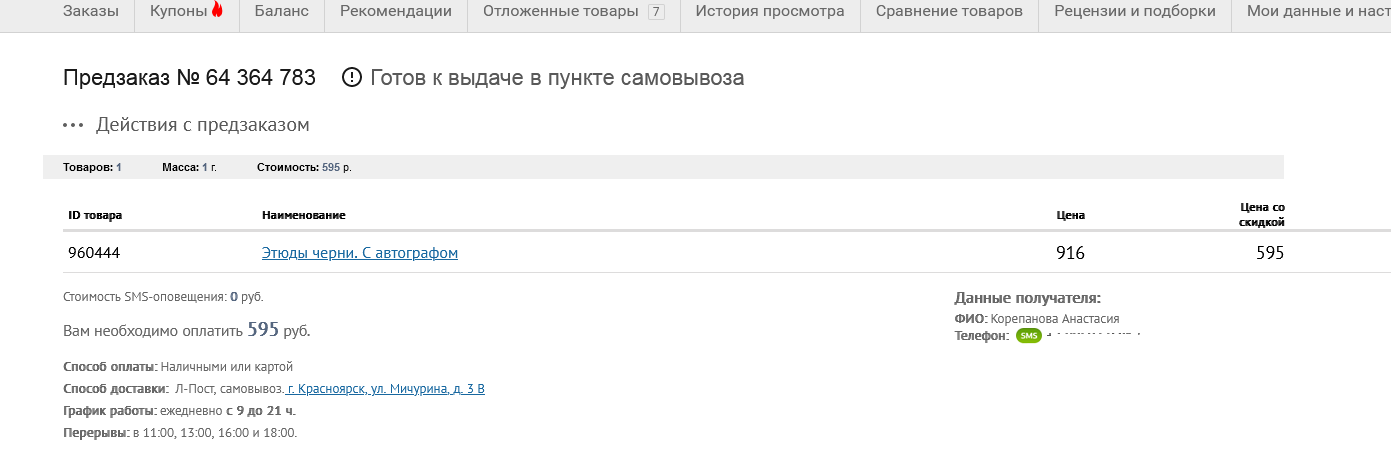1391x464 pixels.
Task: Open Рецензии и подборки tab
Action: point(1135,12)
